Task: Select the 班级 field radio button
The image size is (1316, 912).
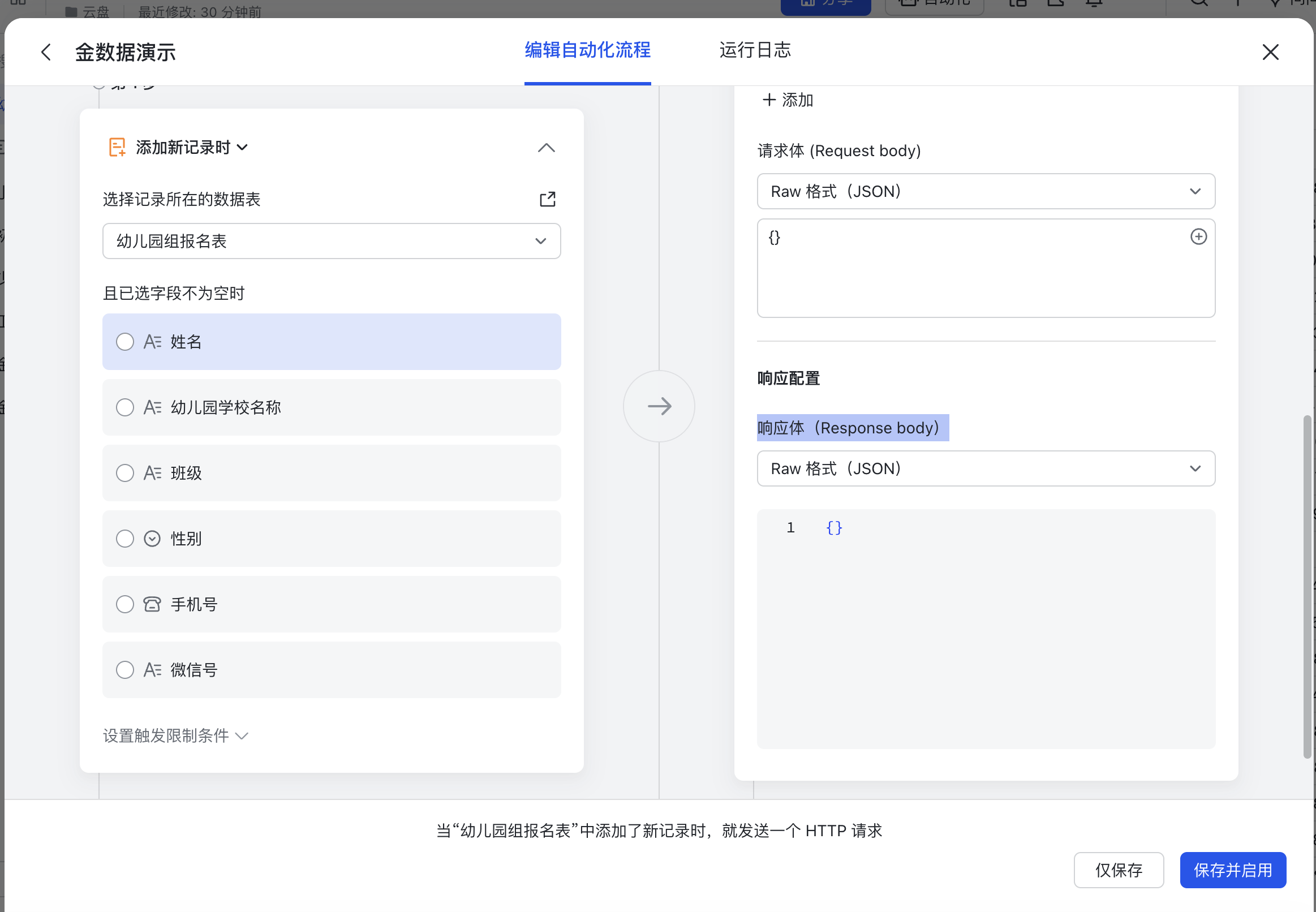Action: [124, 473]
